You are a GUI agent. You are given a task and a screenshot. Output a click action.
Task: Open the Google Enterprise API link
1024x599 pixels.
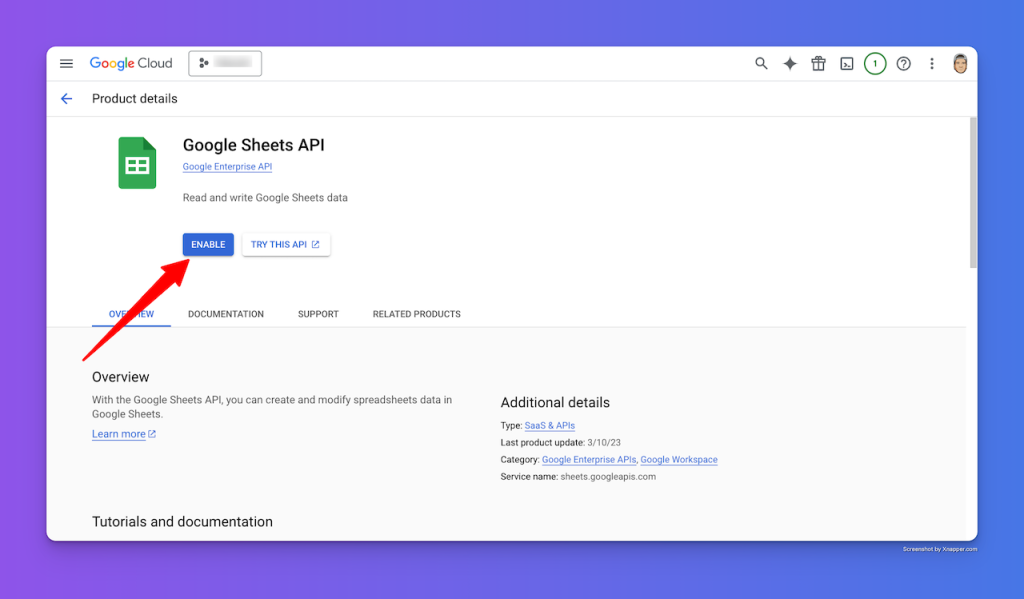pyautogui.click(x=227, y=167)
